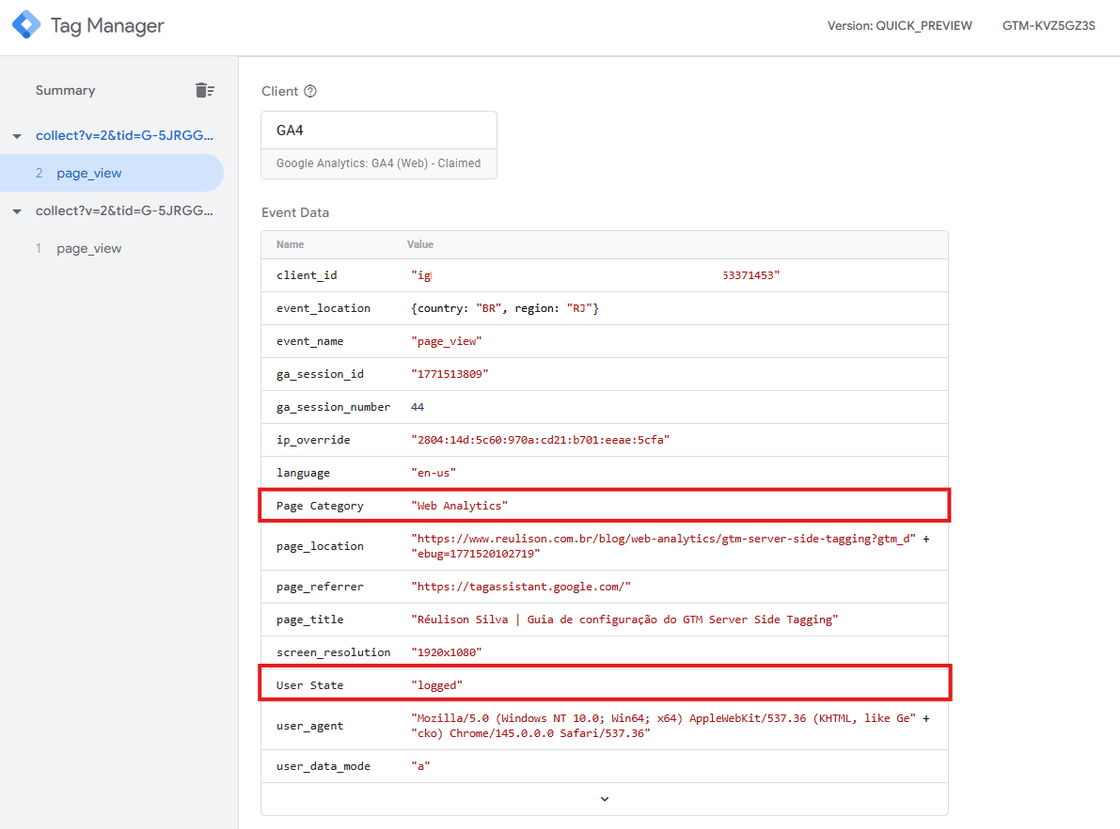The width and height of the screenshot is (1120, 829).
Task: Collapse the second collect?v=2&tid=G-5JRGG request
Action: click(17, 210)
